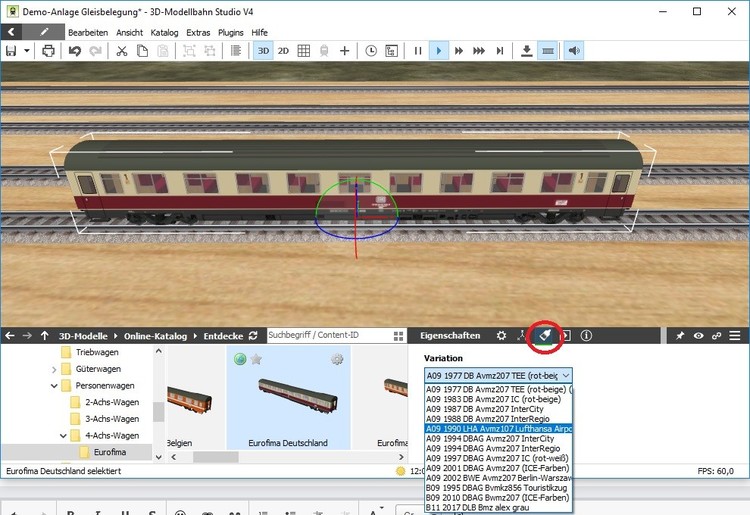Navigate back in the catalog

pyautogui.click(x=10, y=336)
